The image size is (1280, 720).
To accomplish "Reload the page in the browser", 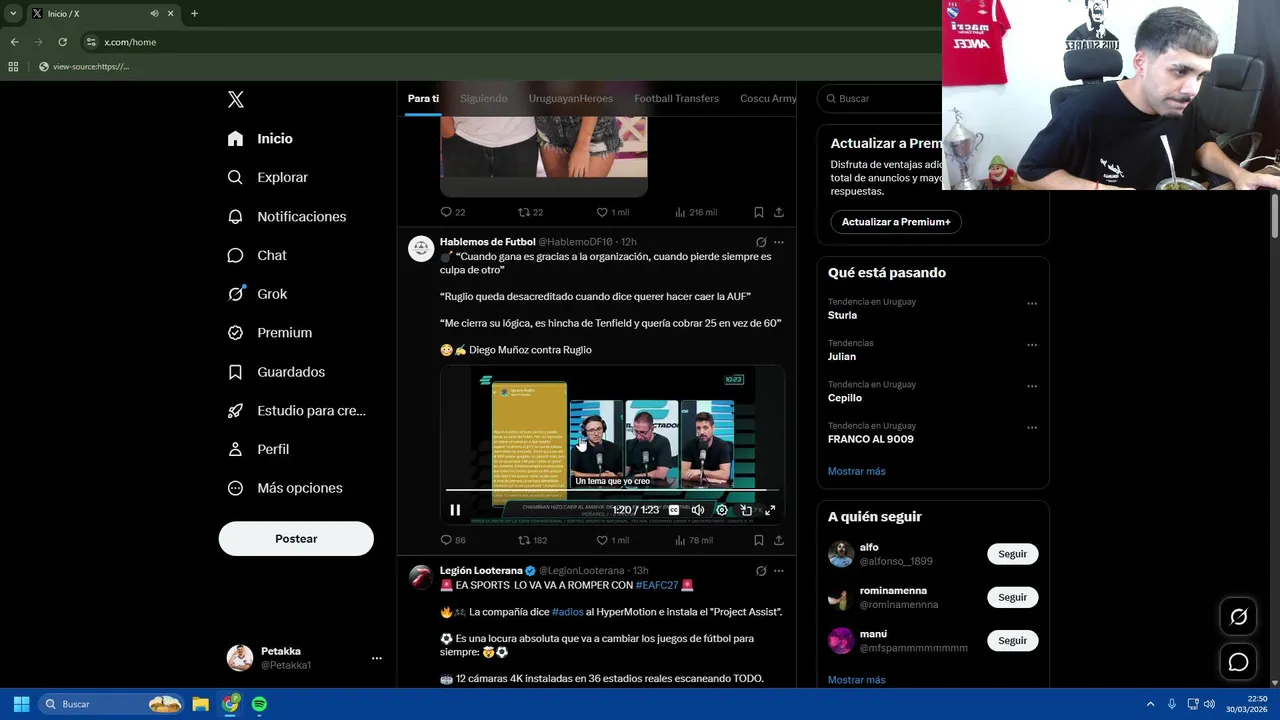I will click(62, 42).
